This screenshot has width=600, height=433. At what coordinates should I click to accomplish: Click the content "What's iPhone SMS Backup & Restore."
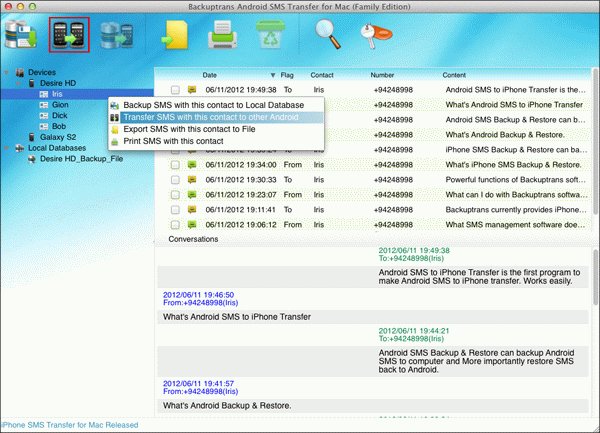coord(513,165)
